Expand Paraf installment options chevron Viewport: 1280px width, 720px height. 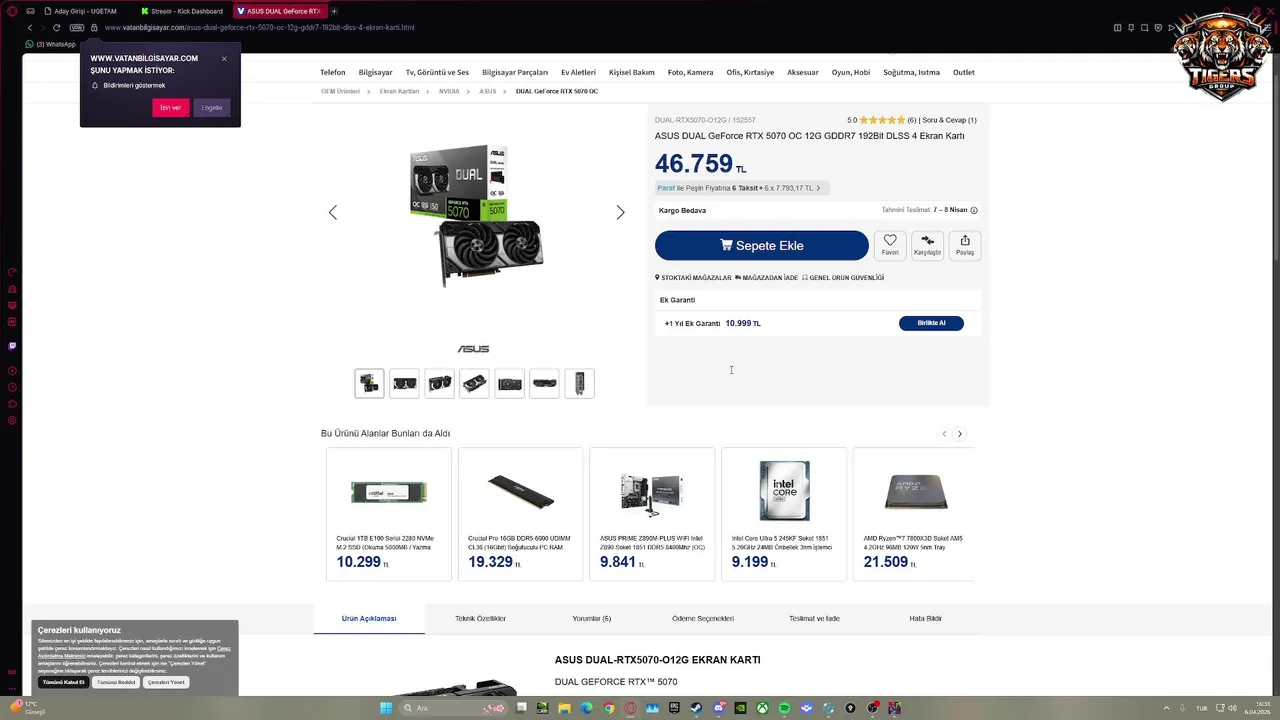click(818, 188)
